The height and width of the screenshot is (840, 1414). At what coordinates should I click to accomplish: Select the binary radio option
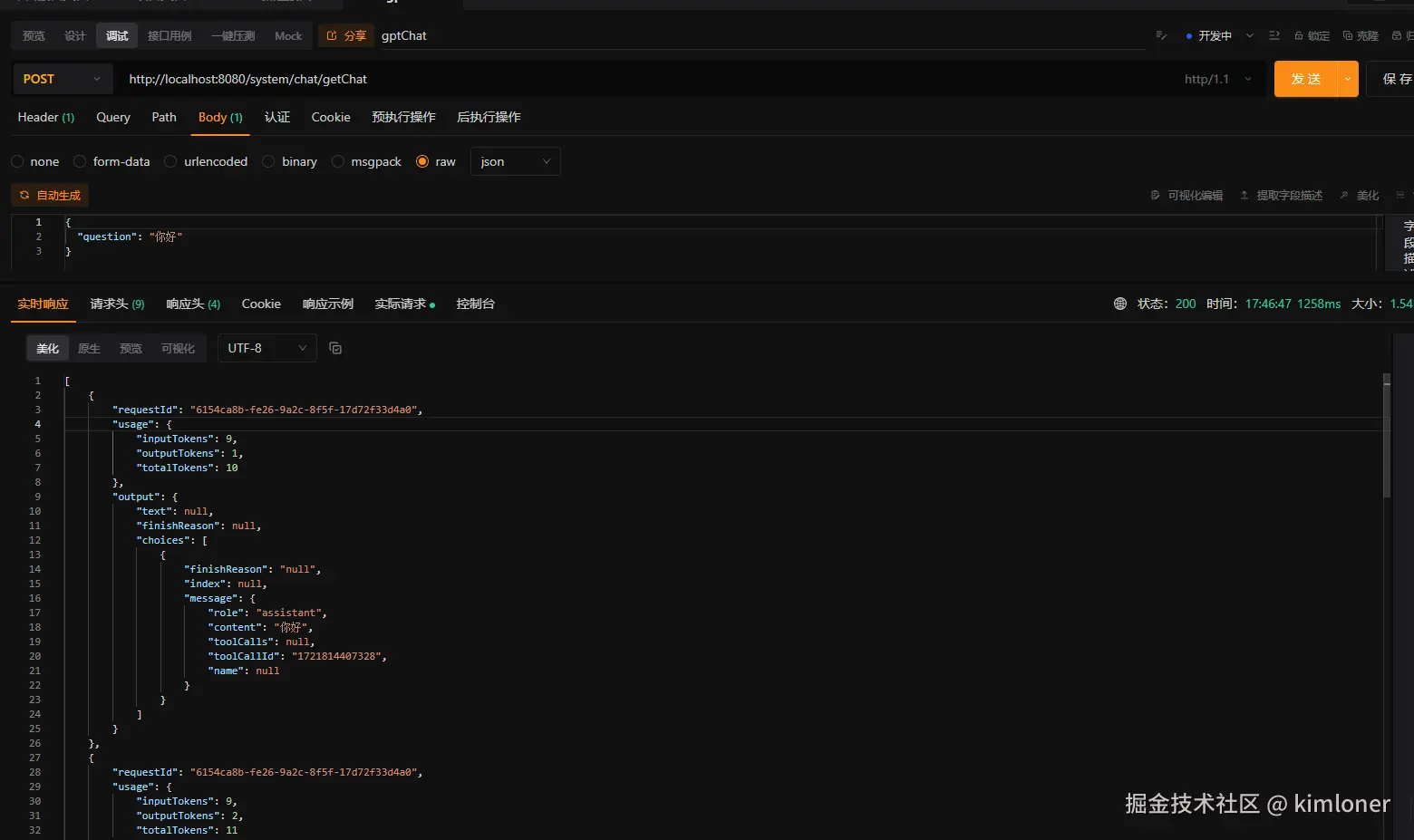pos(268,161)
